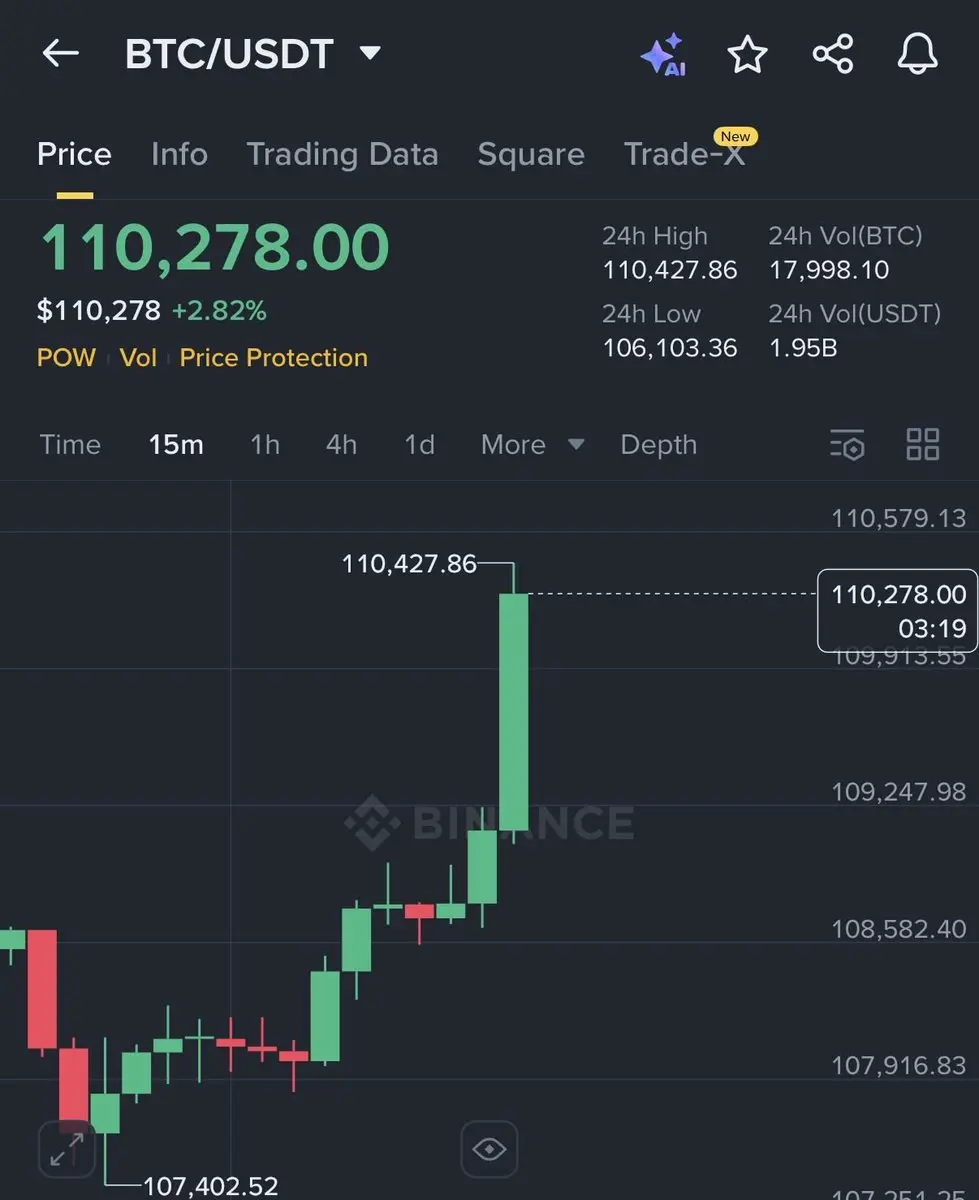Click the current price marker 110,278.00
Viewport: 979px width, 1200px height.
tap(898, 610)
